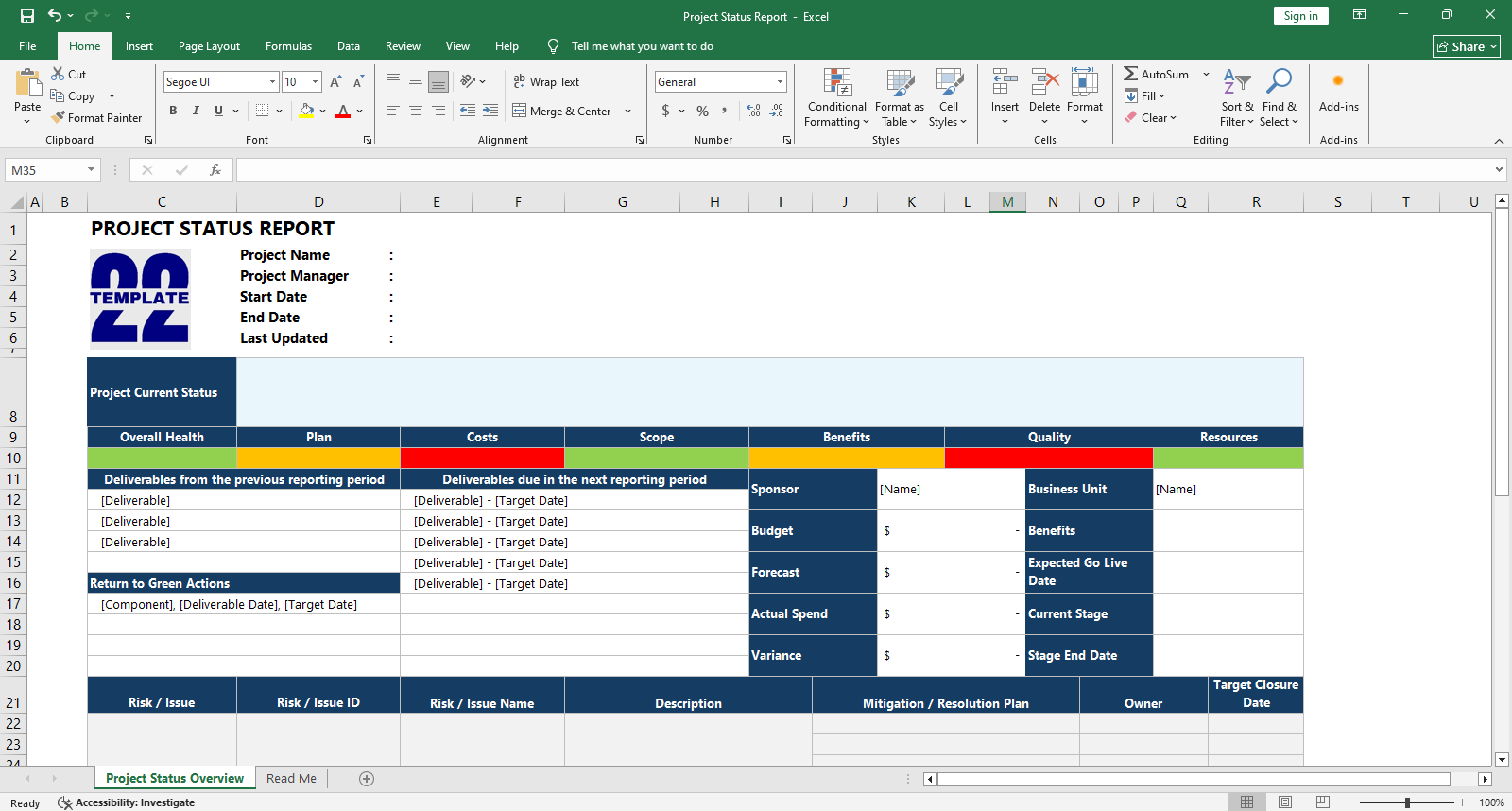Image resolution: width=1512 pixels, height=811 pixels.
Task: Switch to the Formulas ribbon tab
Action: click(x=288, y=46)
